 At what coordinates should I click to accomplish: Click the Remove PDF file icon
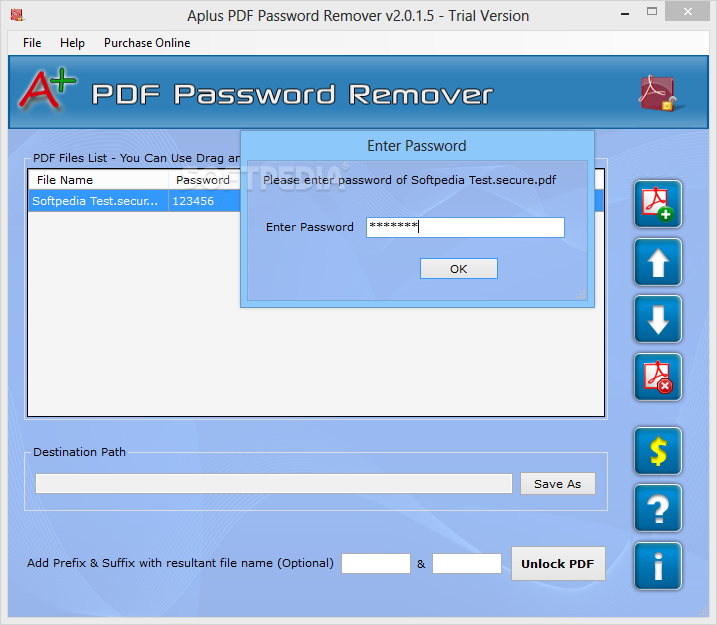[x=658, y=377]
